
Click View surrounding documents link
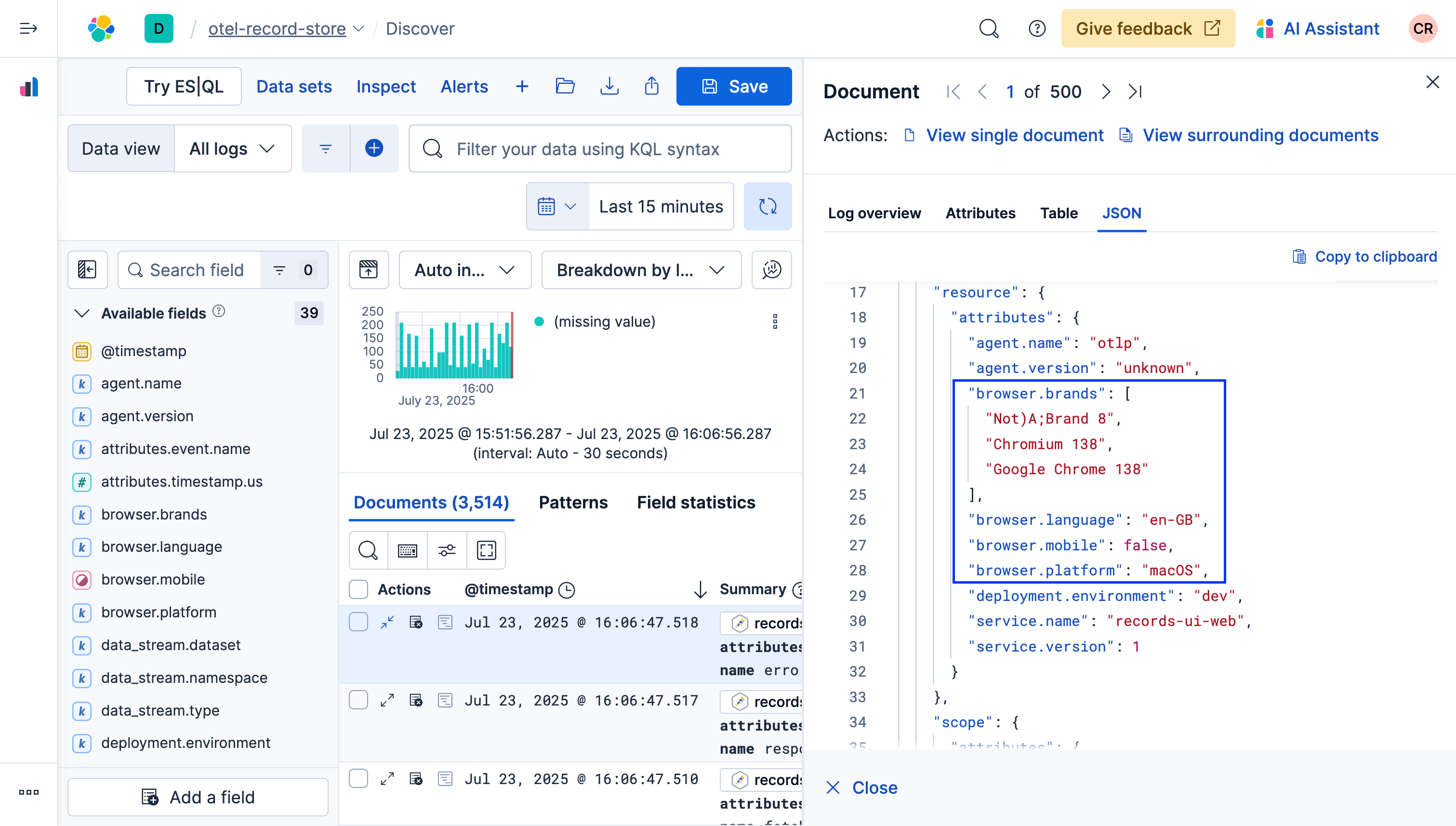(x=1260, y=135)
